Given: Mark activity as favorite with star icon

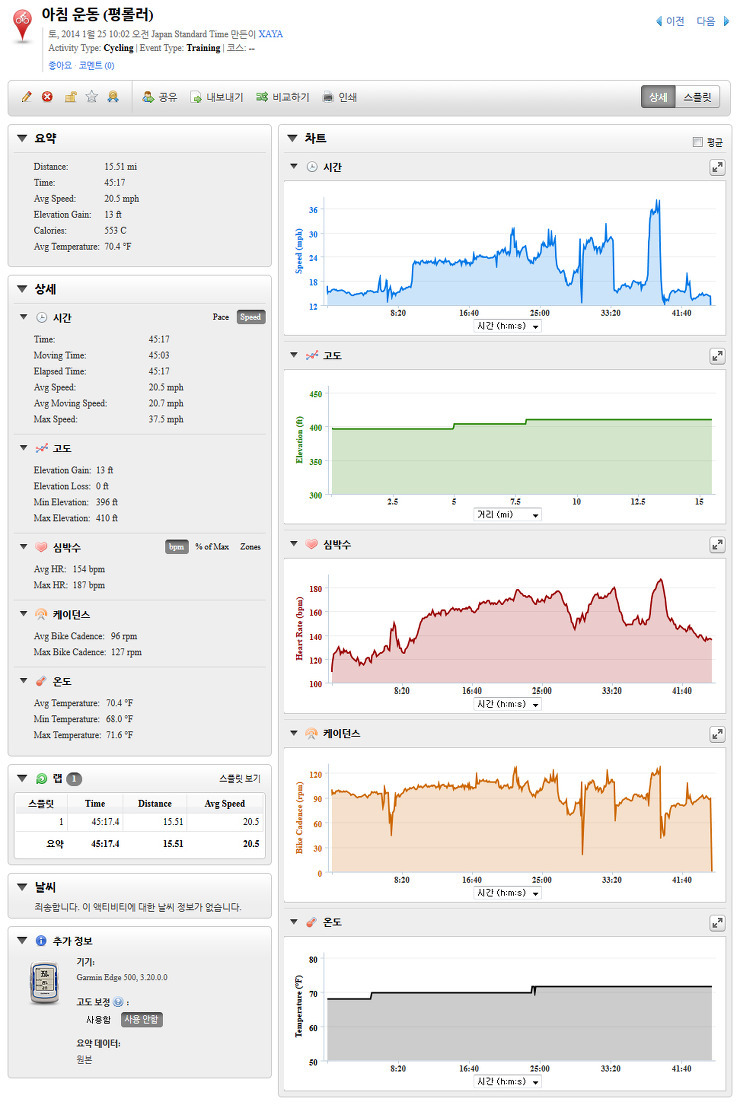Looking at the screenshot, I should pos(92,97).
